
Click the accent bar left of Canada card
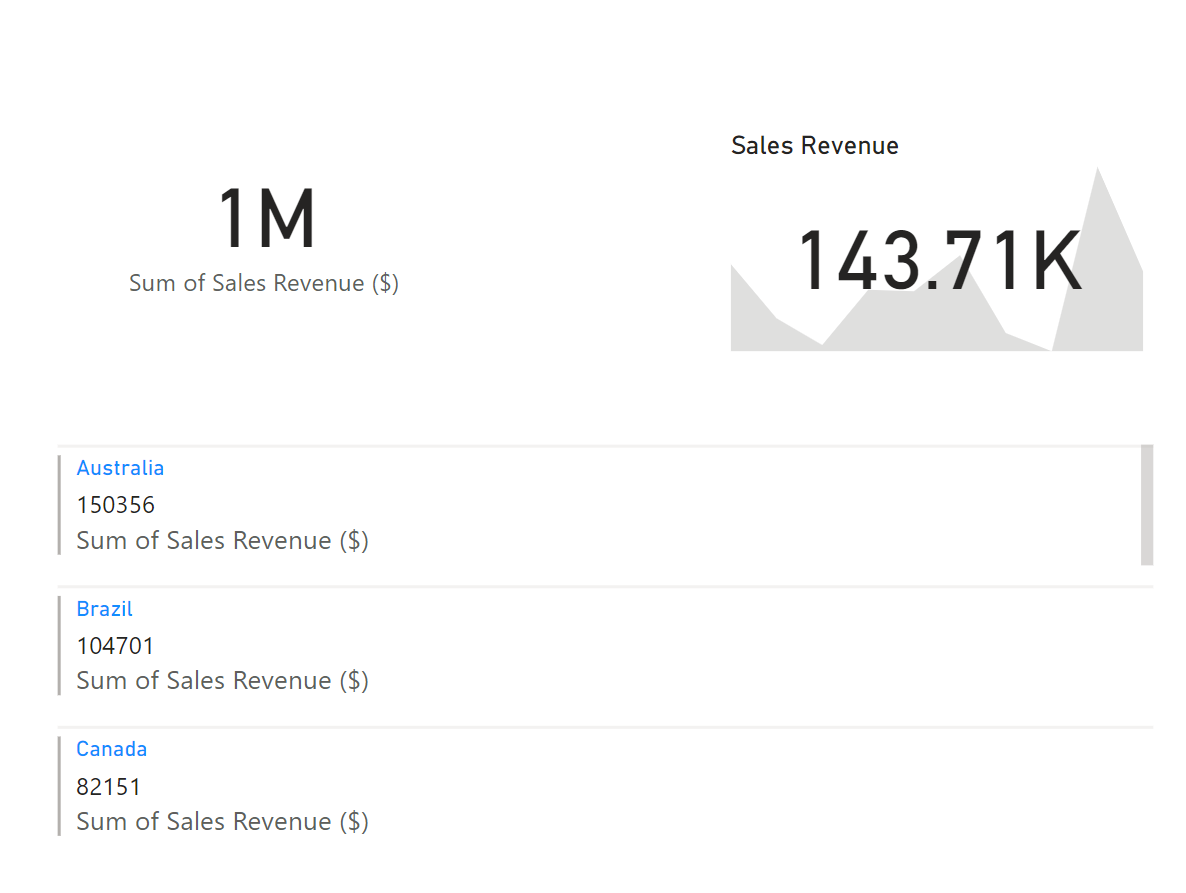pyautogui.click(x=59, y=786)
